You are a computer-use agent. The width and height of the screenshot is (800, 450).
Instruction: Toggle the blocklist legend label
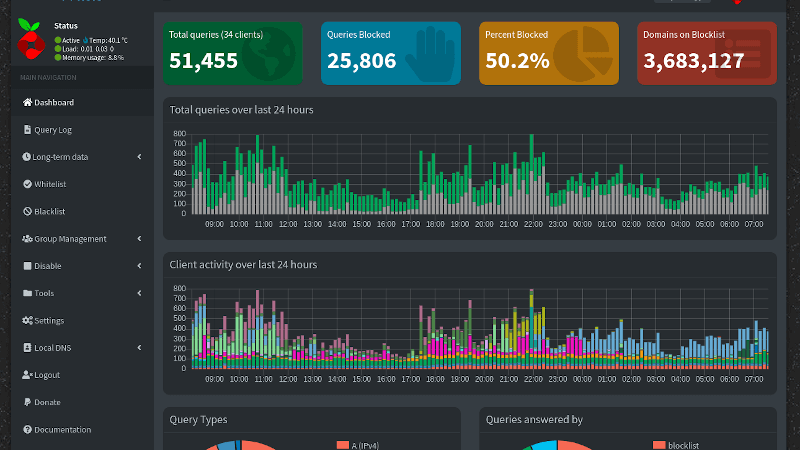[x=686, y=444]
